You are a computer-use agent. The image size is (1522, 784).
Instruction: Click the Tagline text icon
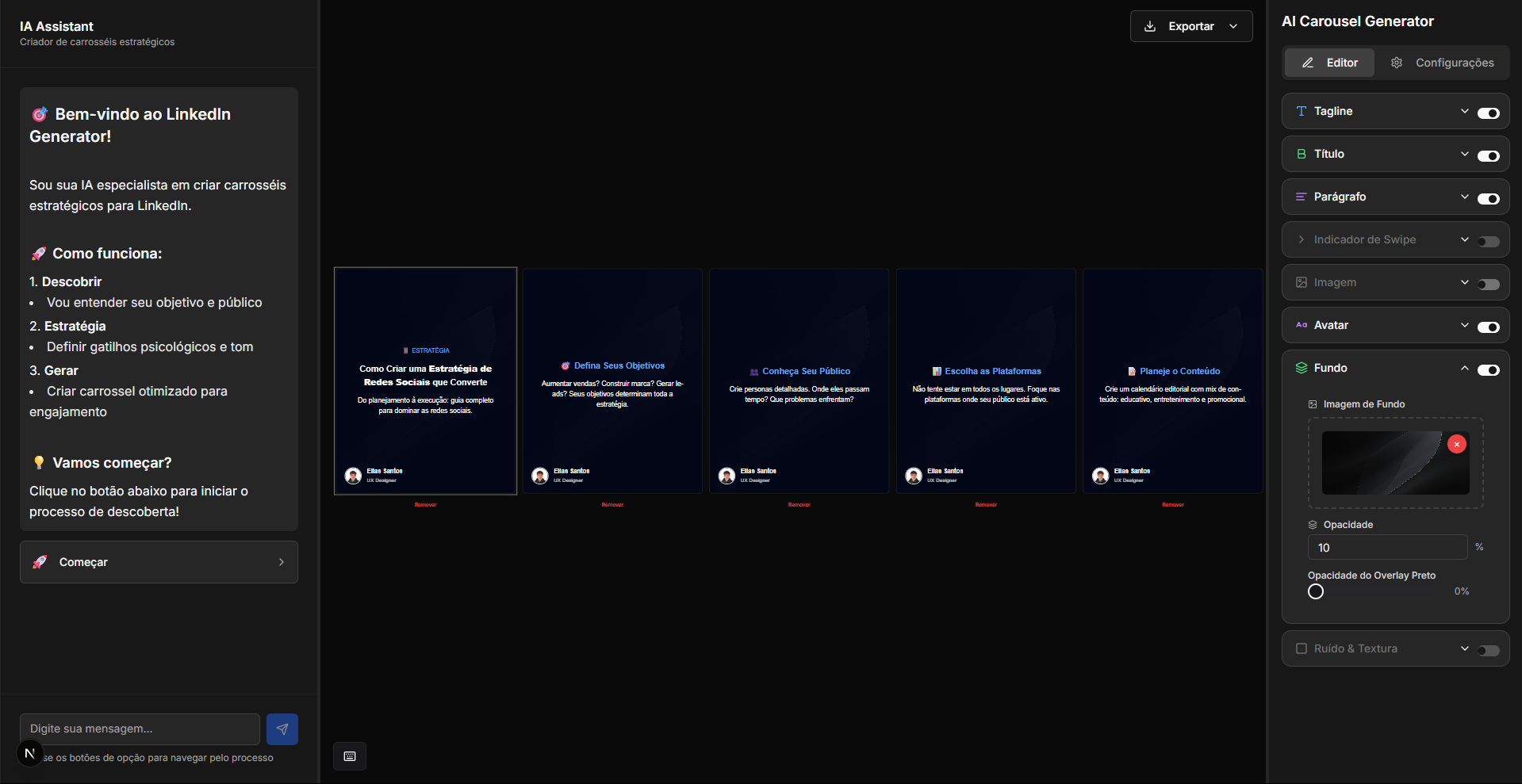(x=1302, y=112)
